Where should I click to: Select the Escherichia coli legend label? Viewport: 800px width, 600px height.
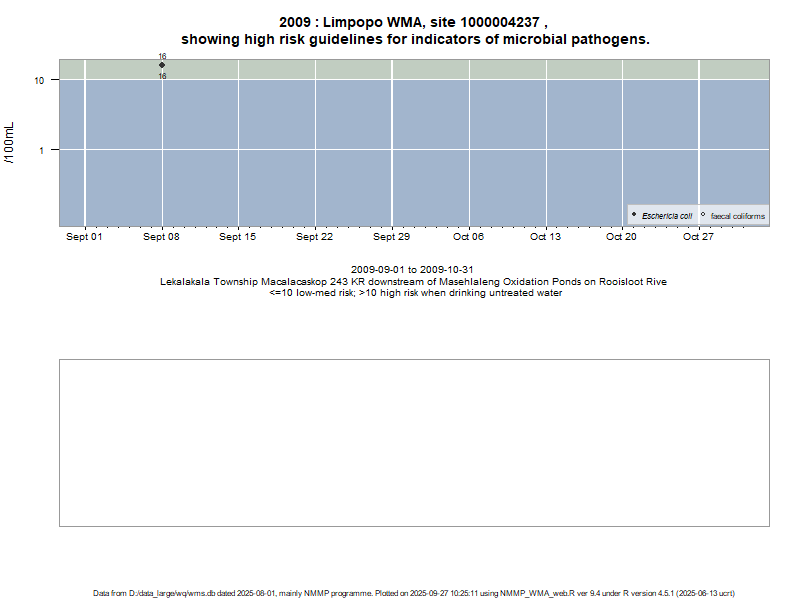[667, 216]
